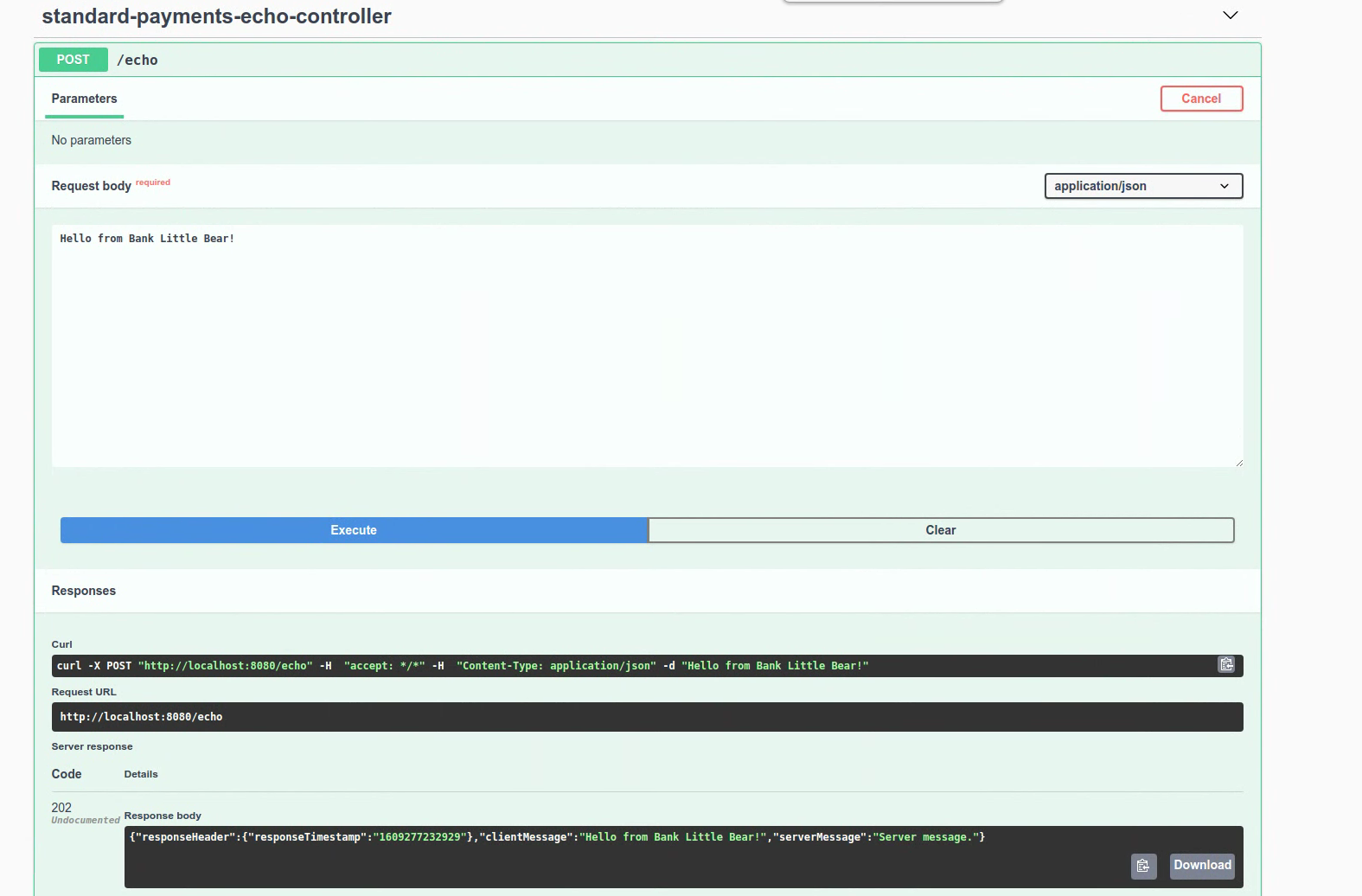The image size is (1362, 896).
Task: Click inside the request body text area
Action: (647, 346)
